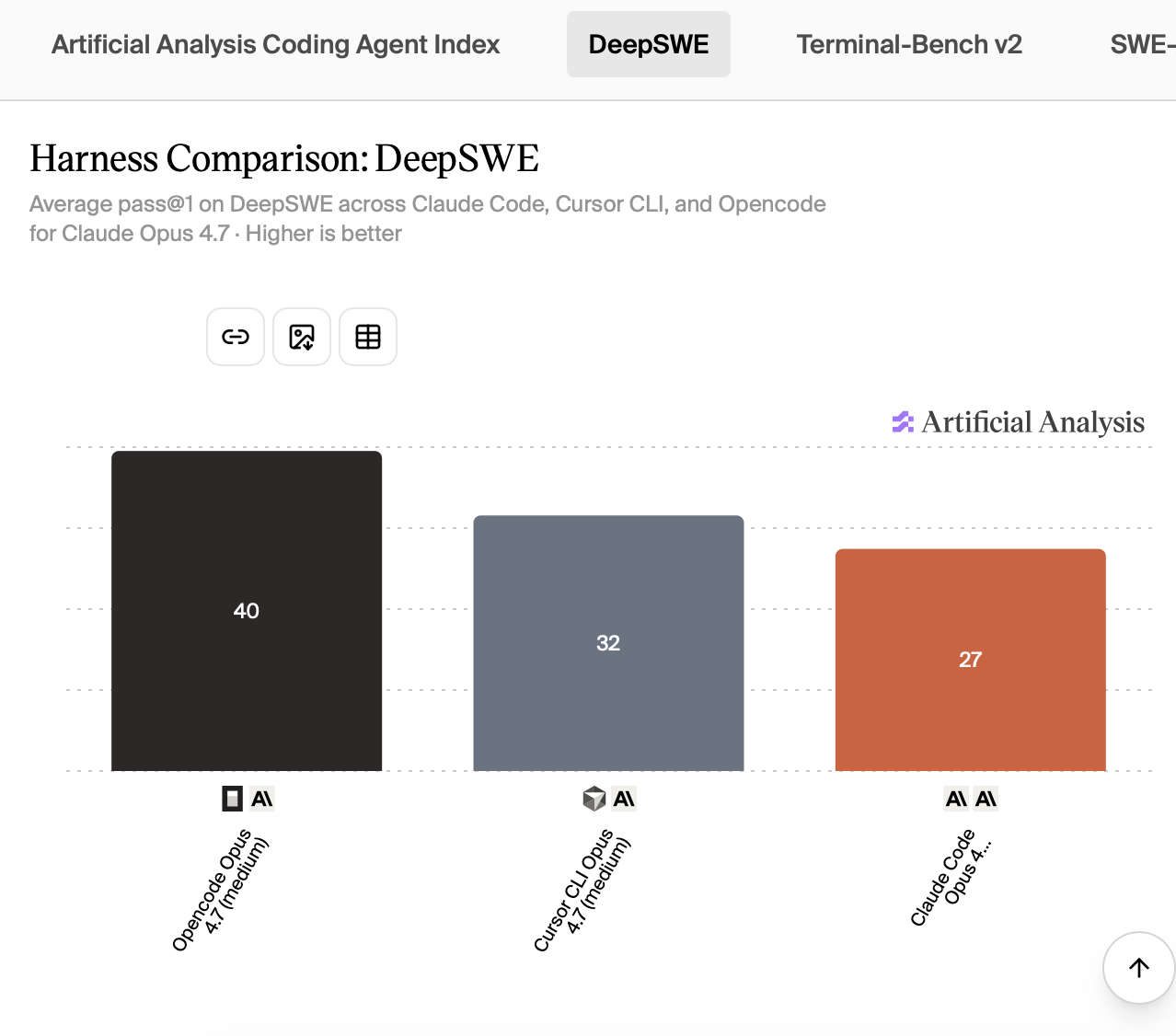Click Anthropic logo beside Cursor cube icon
1176x1036 pixels.
(624, 799)
